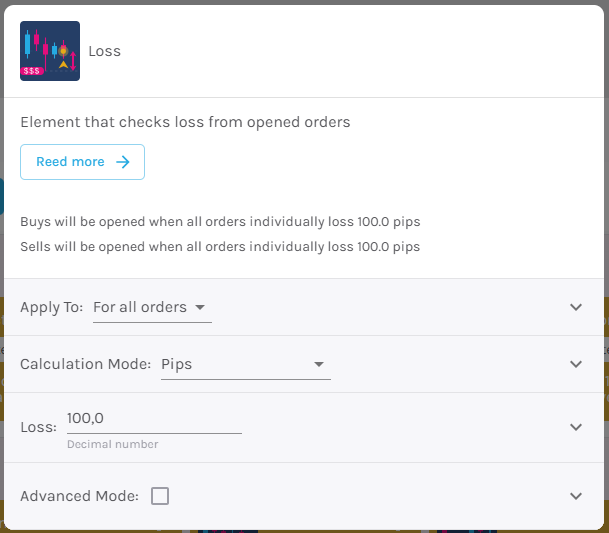The height and width of the screenshot is (533, 609).
Task: Click the Loss candlestick element icon
Action: coord(50,51)
